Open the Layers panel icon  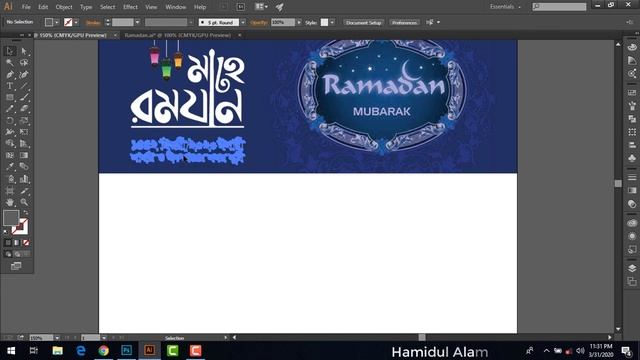pyautogui.click(x=632, y=268)
